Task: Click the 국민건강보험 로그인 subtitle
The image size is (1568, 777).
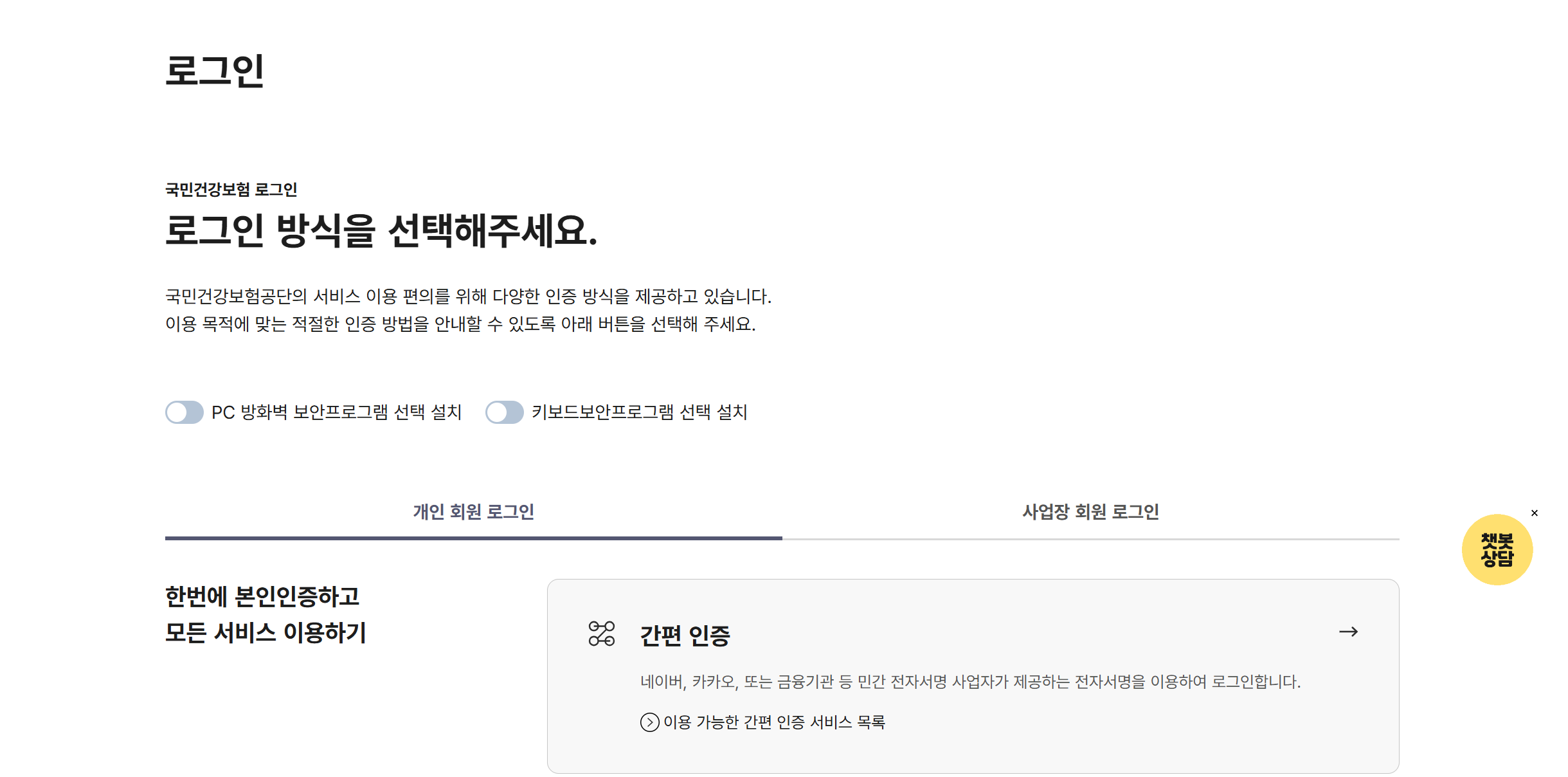Action: (231, 190)
